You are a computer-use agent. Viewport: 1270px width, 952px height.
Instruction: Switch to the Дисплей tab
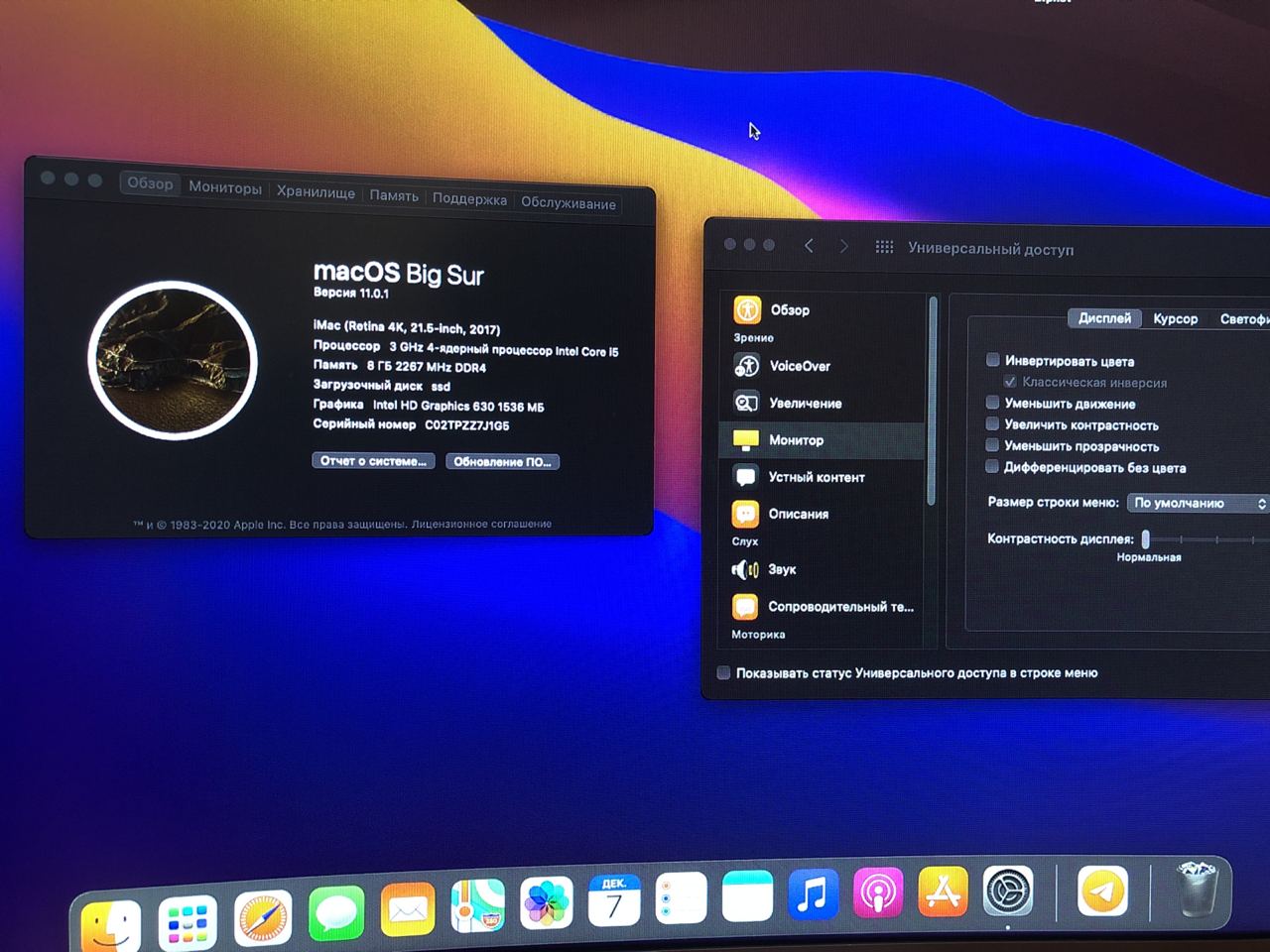pos(1104,318)
